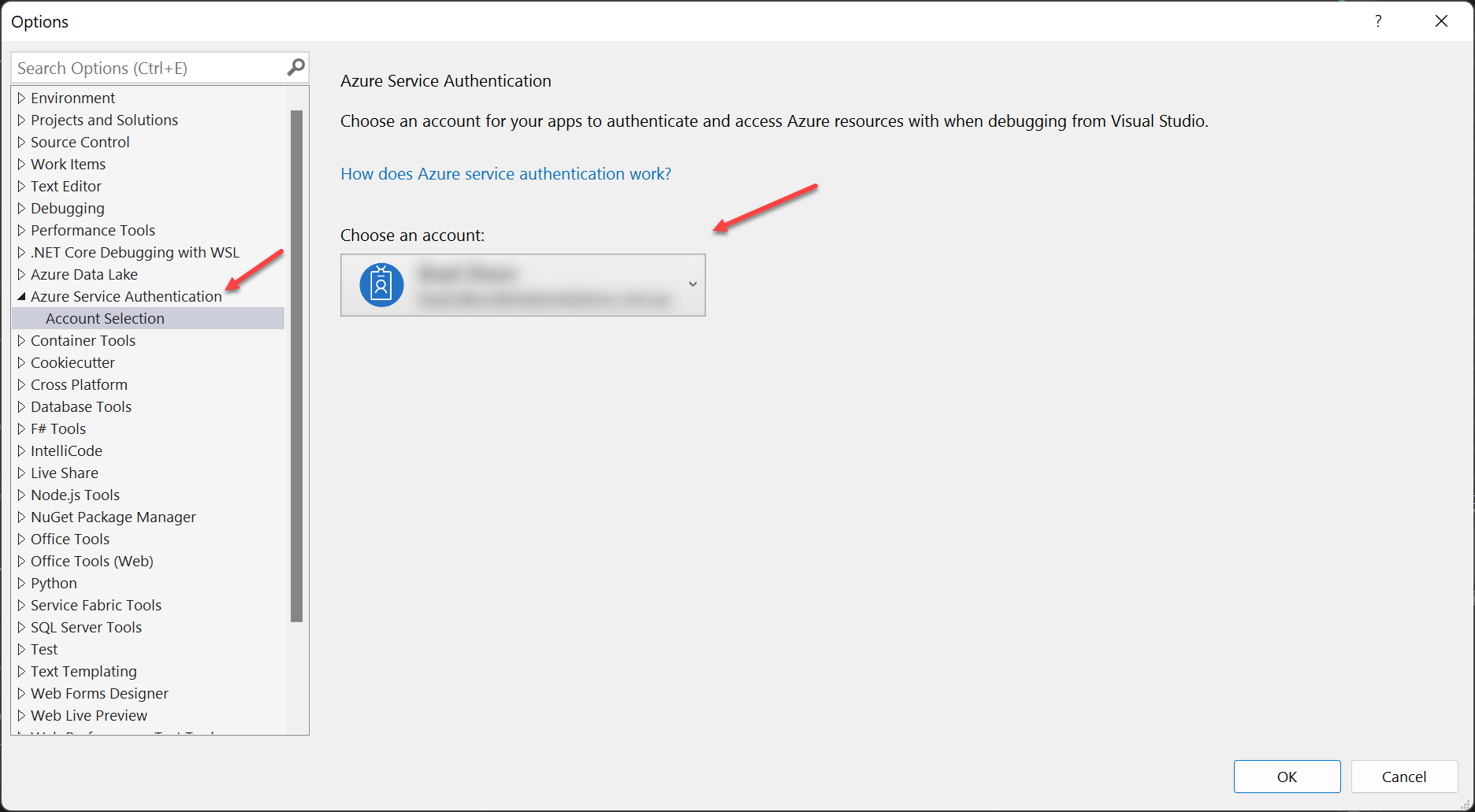This screenshot has width=1475, height=812.
Task: Select Cookiecutter in the tree
Action: pyautogui.click(x=72, y=362)
